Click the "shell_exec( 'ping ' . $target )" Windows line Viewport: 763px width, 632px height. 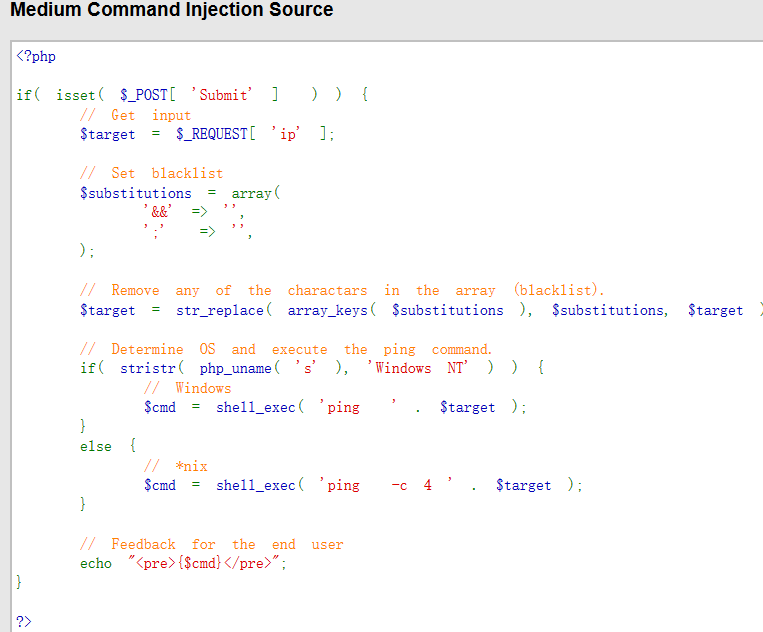(335, 407)
